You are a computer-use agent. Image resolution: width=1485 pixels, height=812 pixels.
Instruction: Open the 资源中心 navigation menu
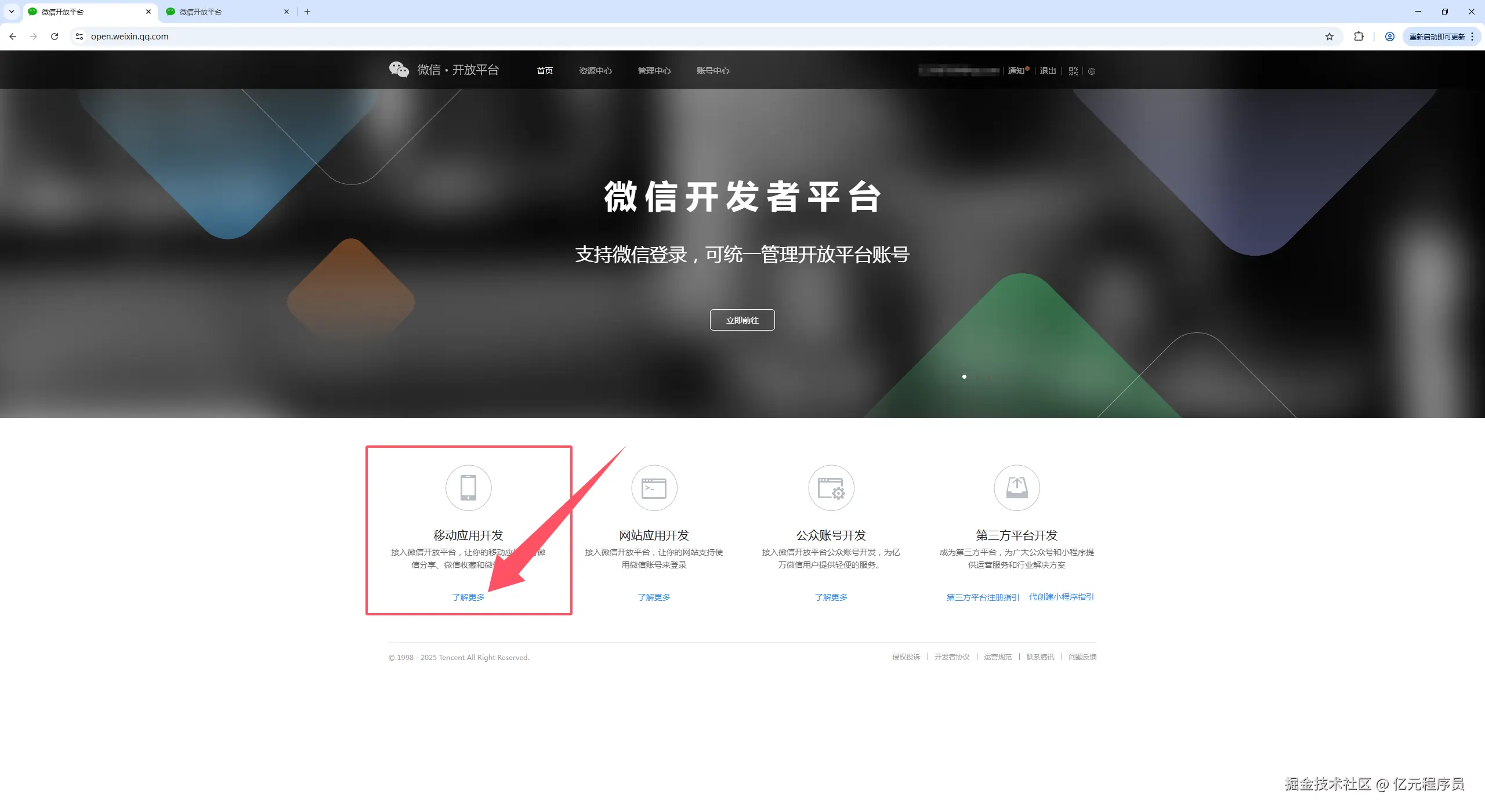pyautogui.click(x=595, y=71)
